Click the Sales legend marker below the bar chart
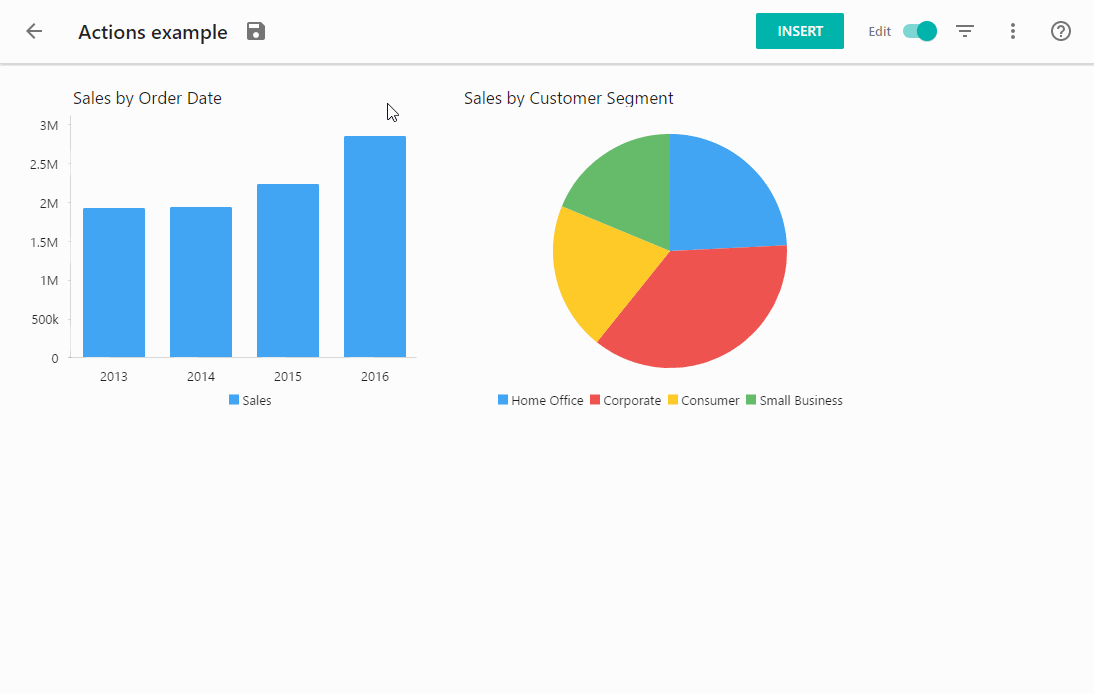Viewport: 1094px width, 694px height. [x=232, y=400]
